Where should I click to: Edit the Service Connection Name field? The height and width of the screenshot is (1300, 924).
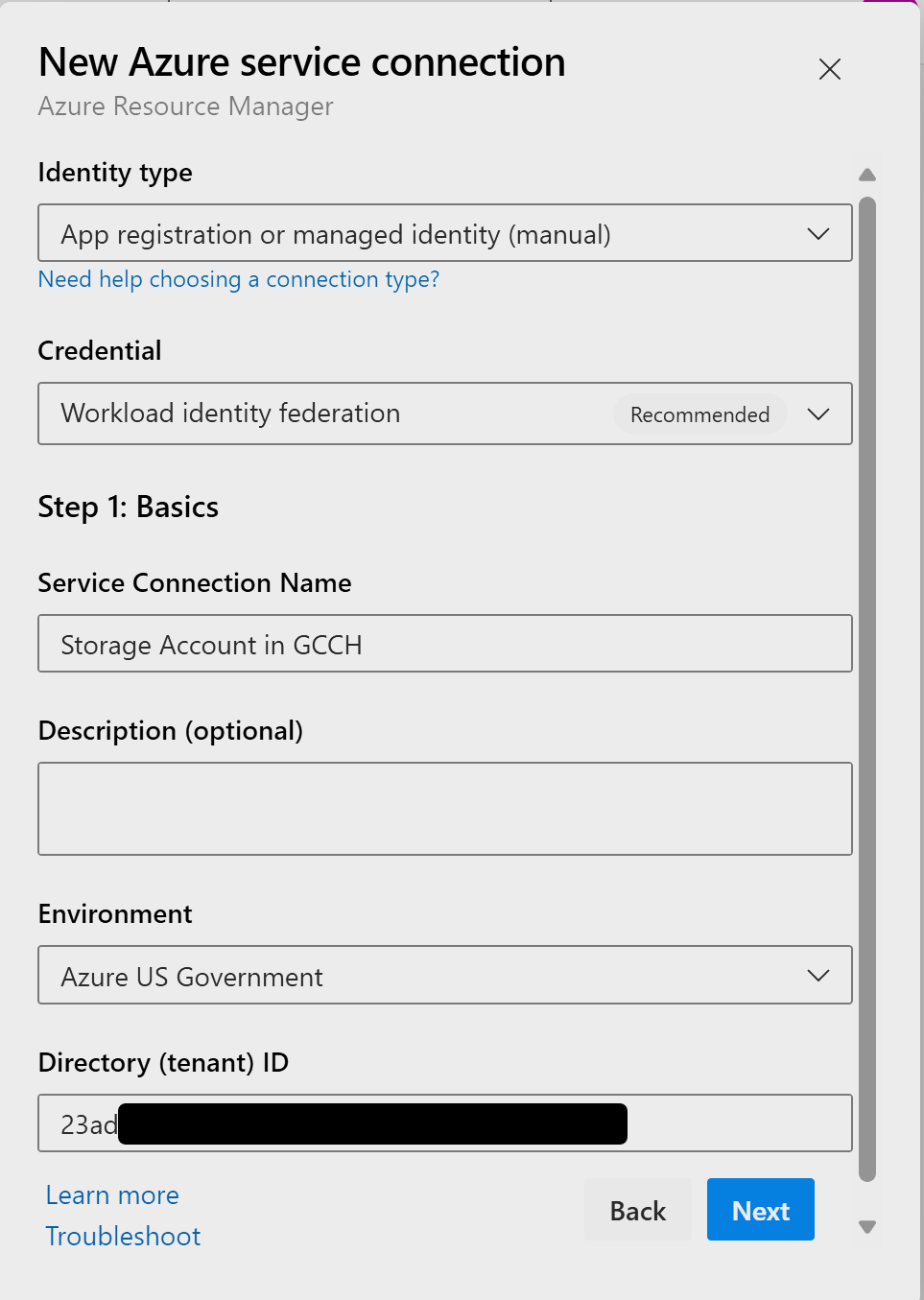click(445, 644)
